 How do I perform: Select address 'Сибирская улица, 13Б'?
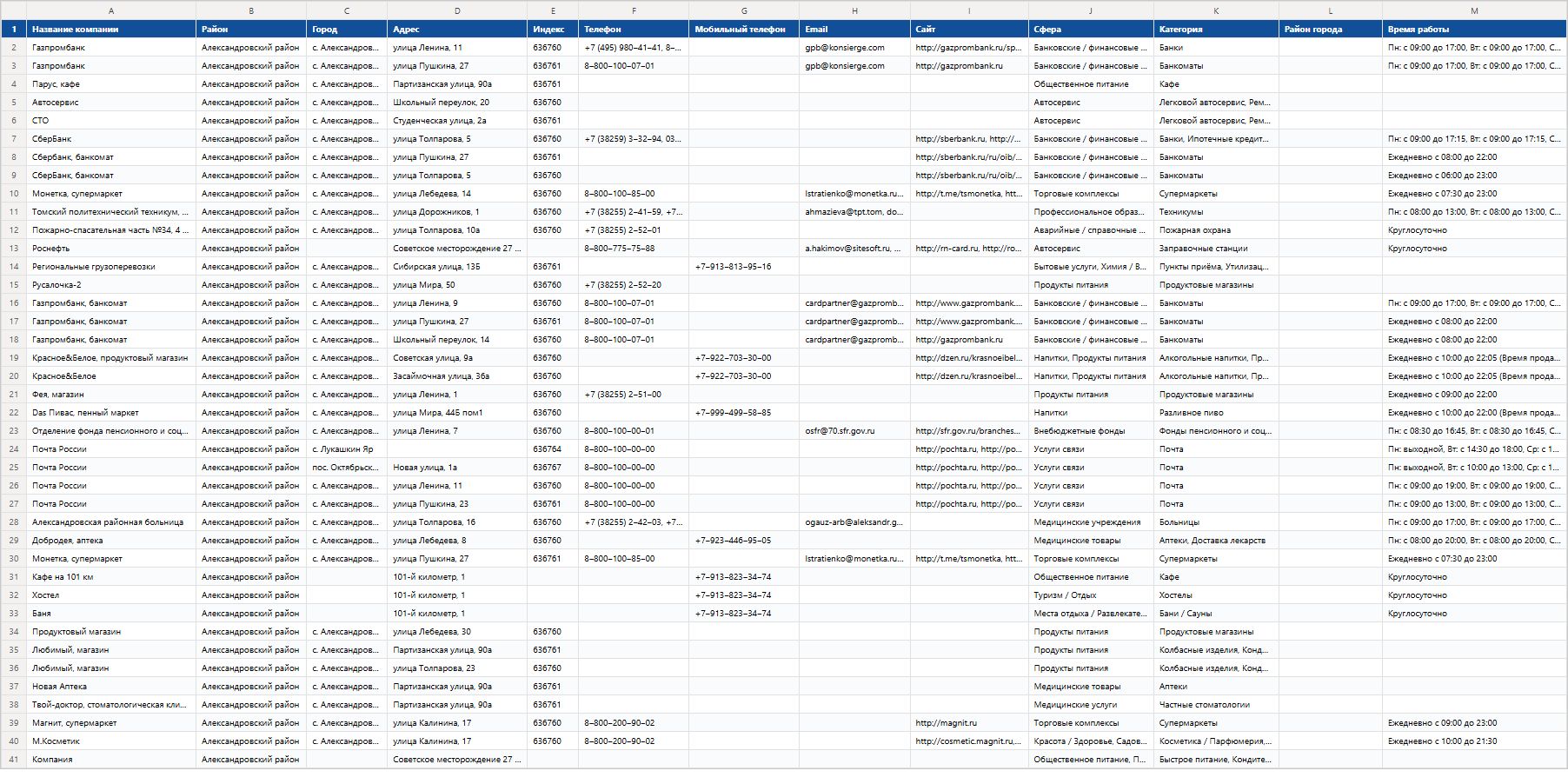[x=457, y=267]
